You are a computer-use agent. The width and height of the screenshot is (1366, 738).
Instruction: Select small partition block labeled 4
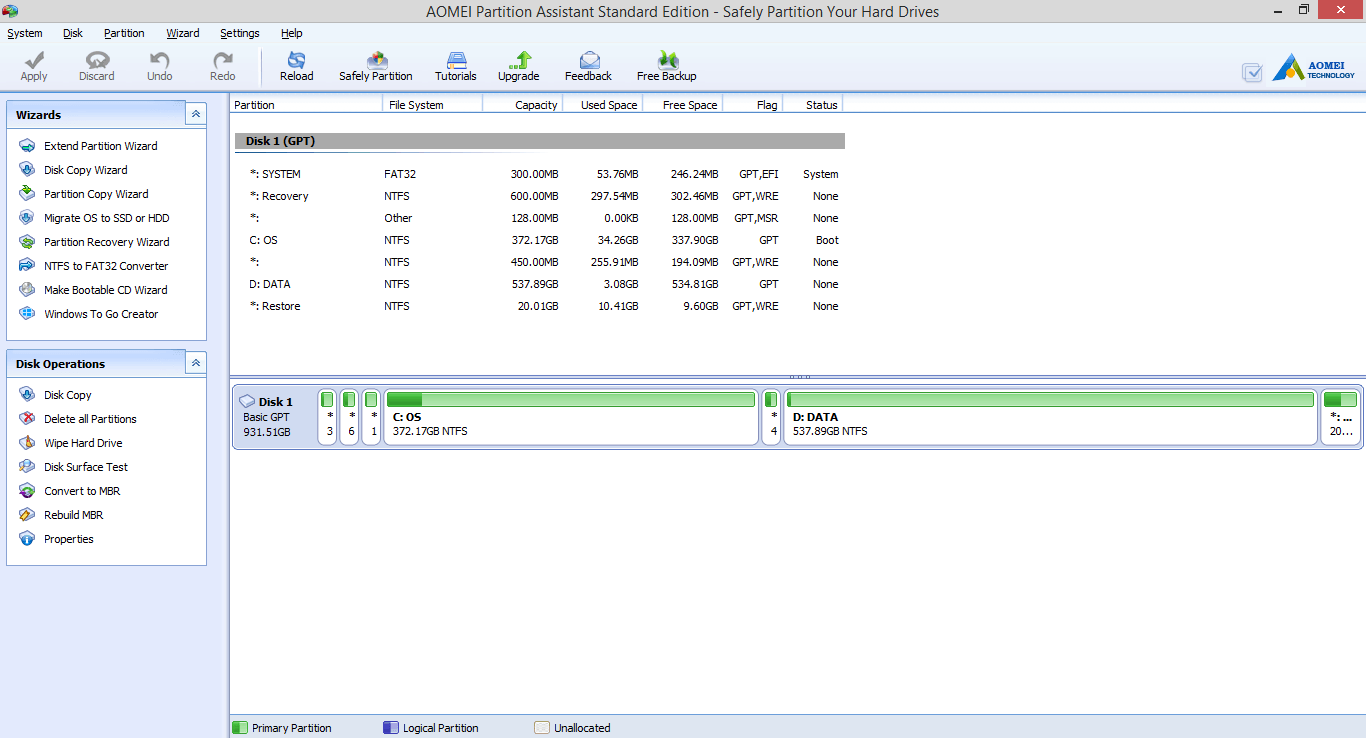point(771,416)
